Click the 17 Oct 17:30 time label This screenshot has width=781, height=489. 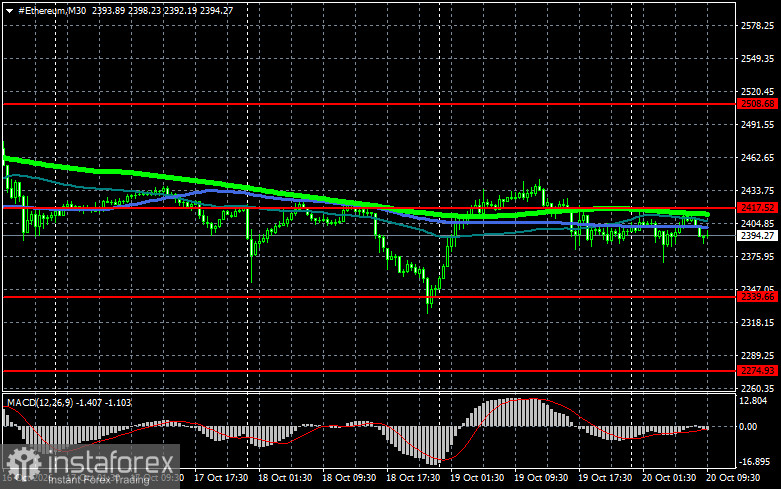tap(221, 478)
